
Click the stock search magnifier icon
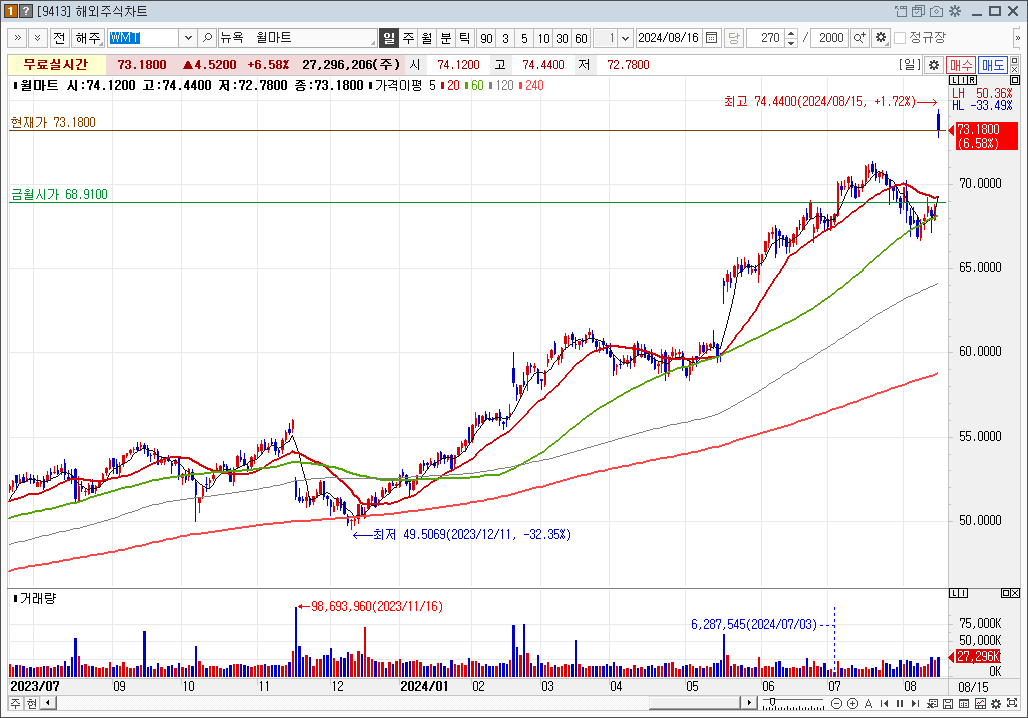[208, 38]
